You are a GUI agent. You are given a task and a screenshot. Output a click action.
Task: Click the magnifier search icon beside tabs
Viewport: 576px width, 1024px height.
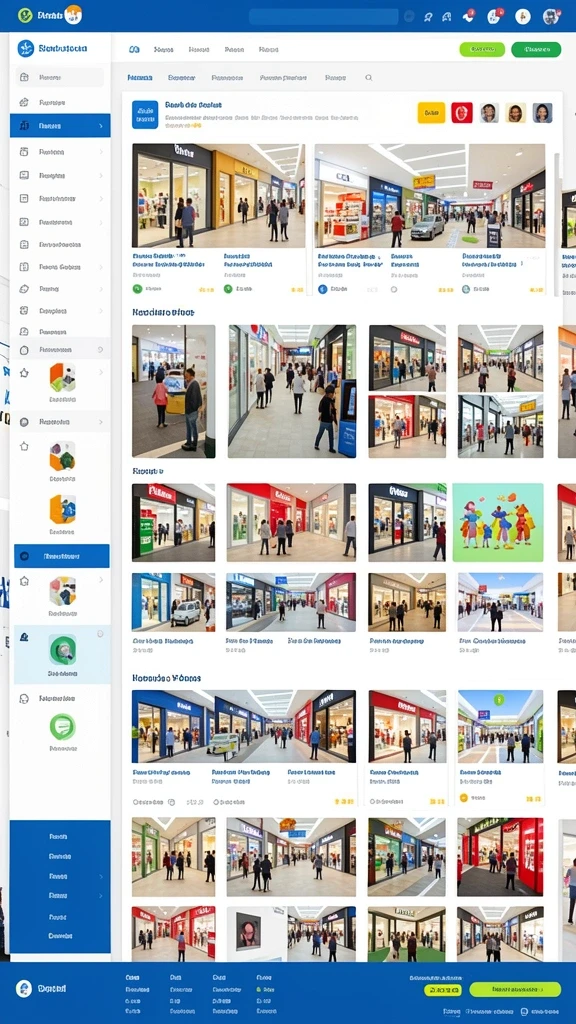click(368, 78)
